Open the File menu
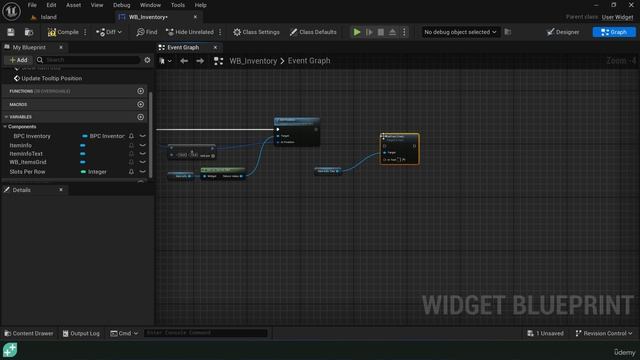This screenshot has height=360, width=640. [x=32, y=5]
